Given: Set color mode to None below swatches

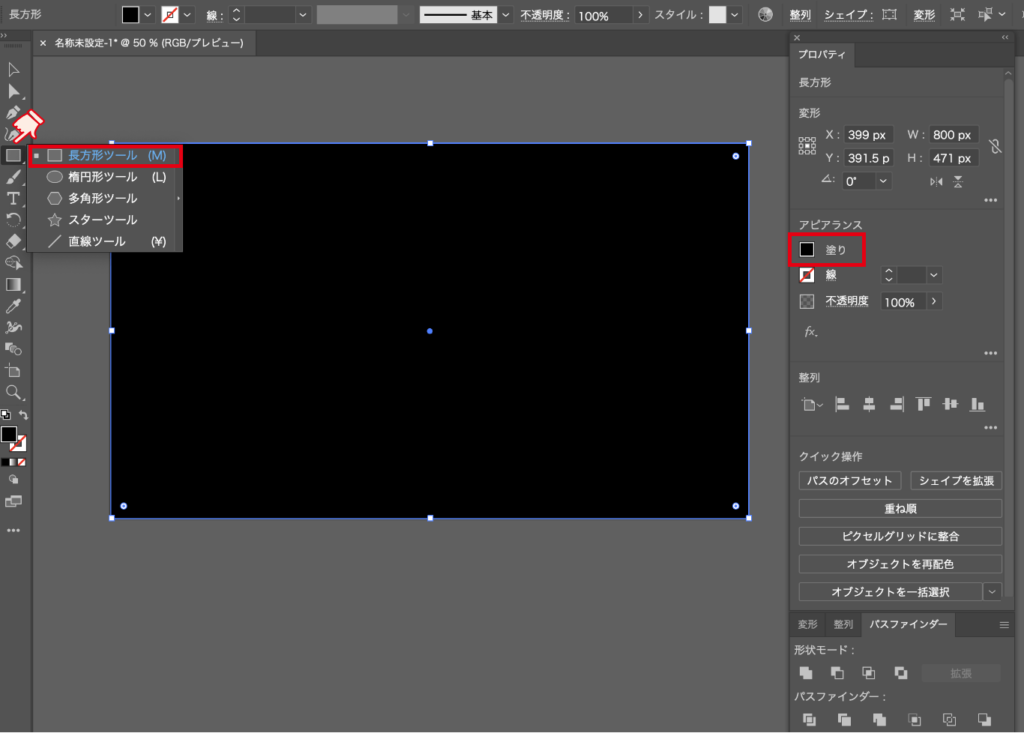Looking at the screenshot, I should pyautogui.click(x=22, y=462).
